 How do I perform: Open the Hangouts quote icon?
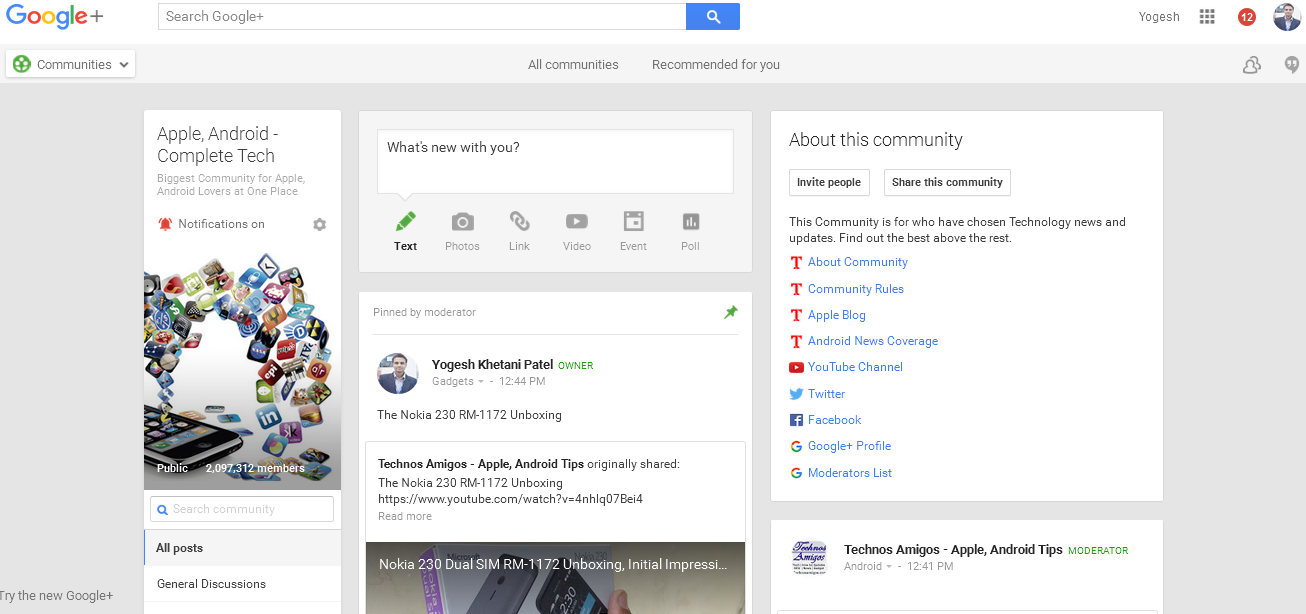1292,65
